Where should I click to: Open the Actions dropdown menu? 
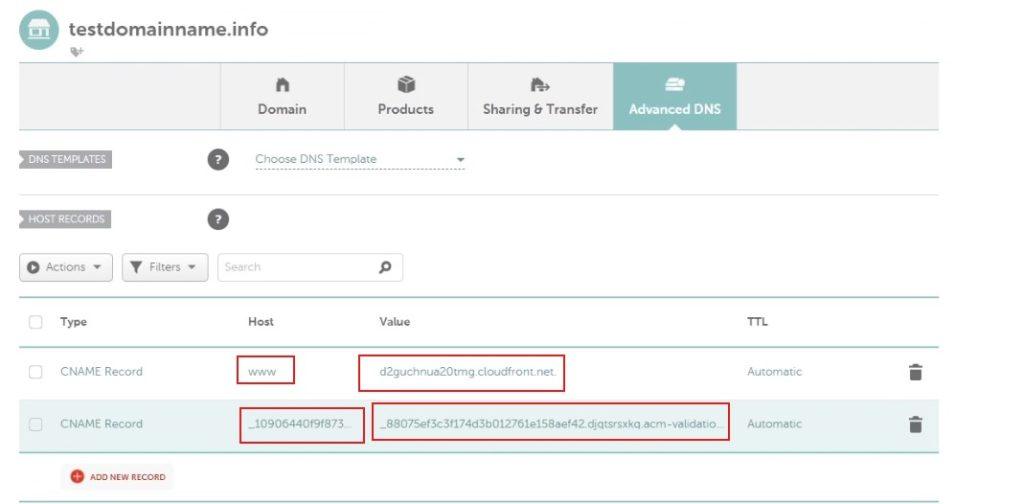click(66, 268)
